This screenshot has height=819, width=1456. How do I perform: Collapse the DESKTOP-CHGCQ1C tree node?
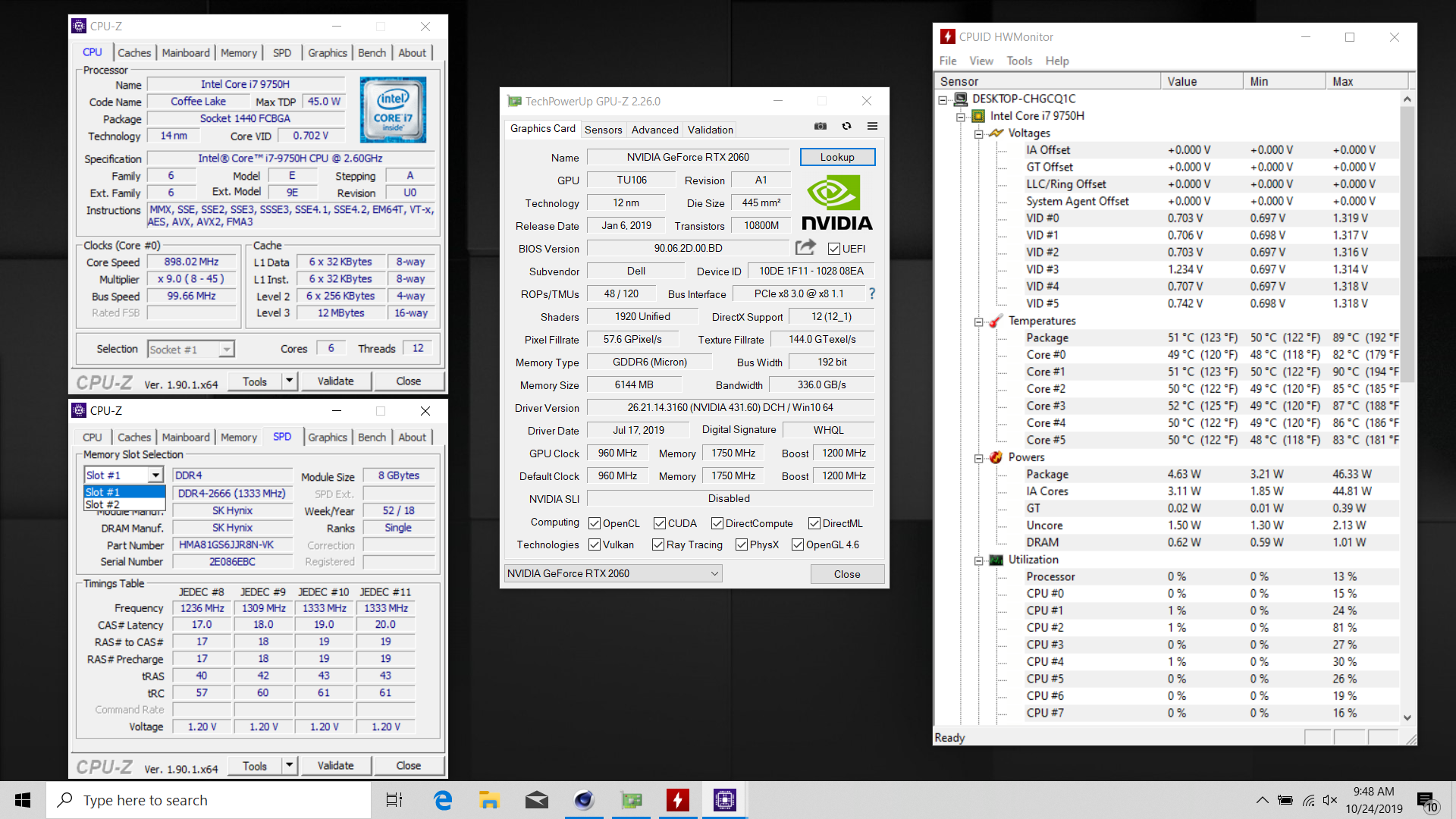(943, 99)
